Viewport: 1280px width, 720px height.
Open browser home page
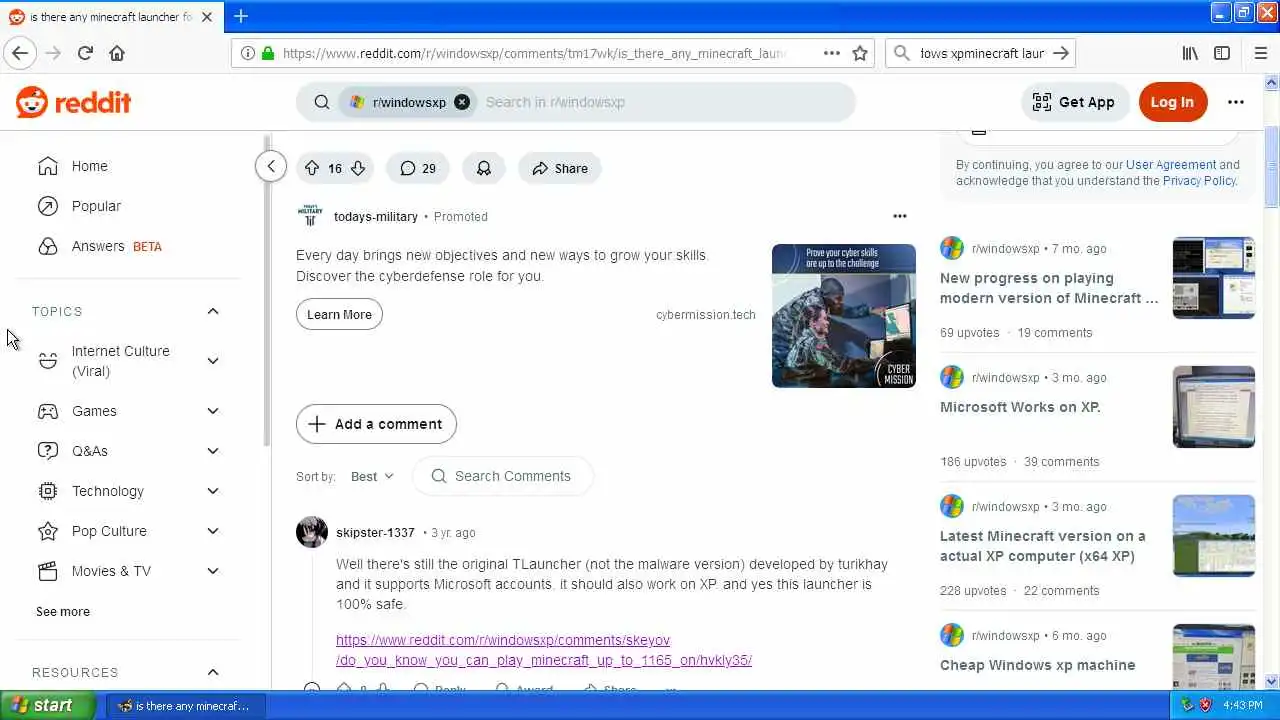[117, 53]
